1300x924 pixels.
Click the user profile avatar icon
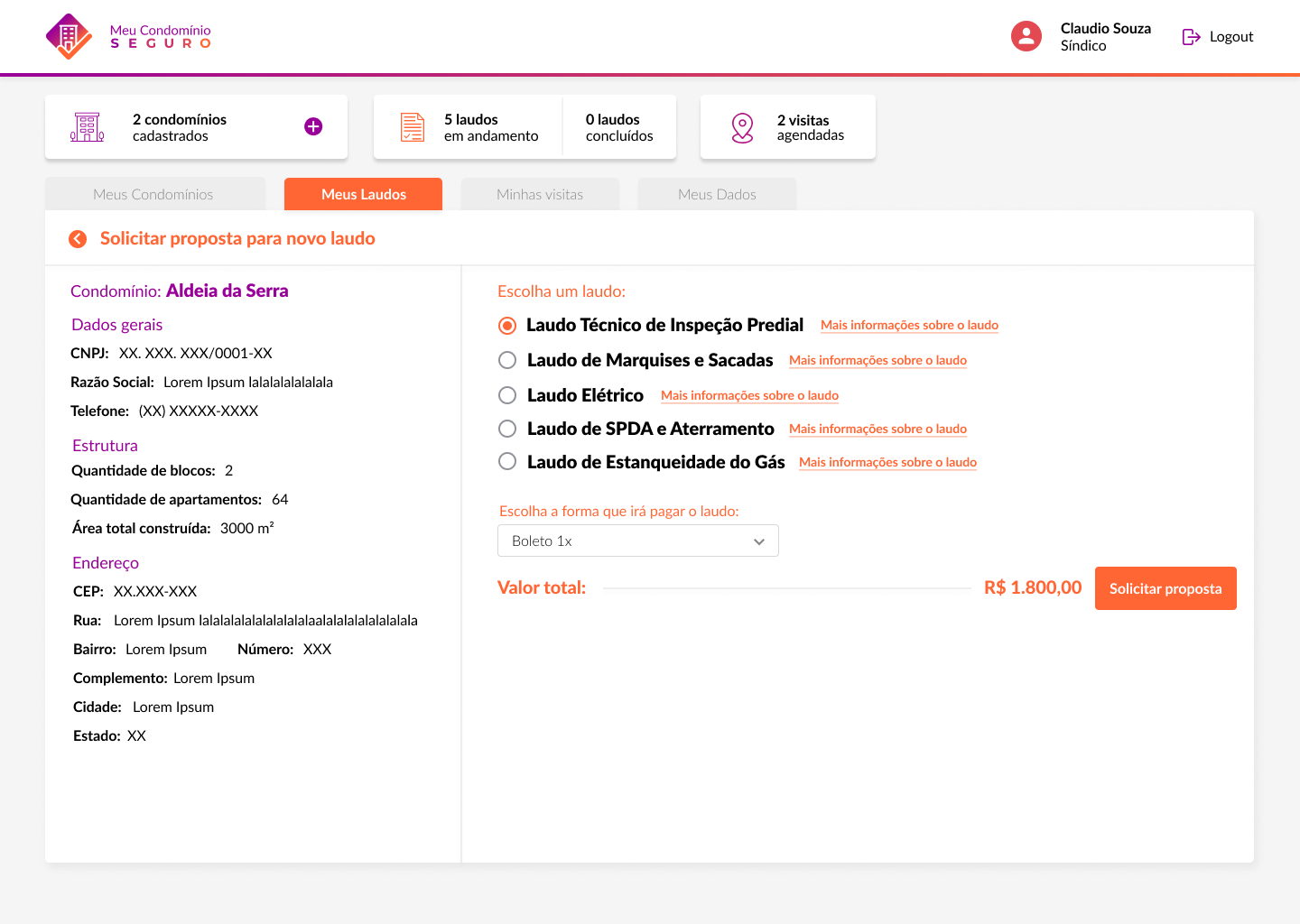pos(1026,36)
